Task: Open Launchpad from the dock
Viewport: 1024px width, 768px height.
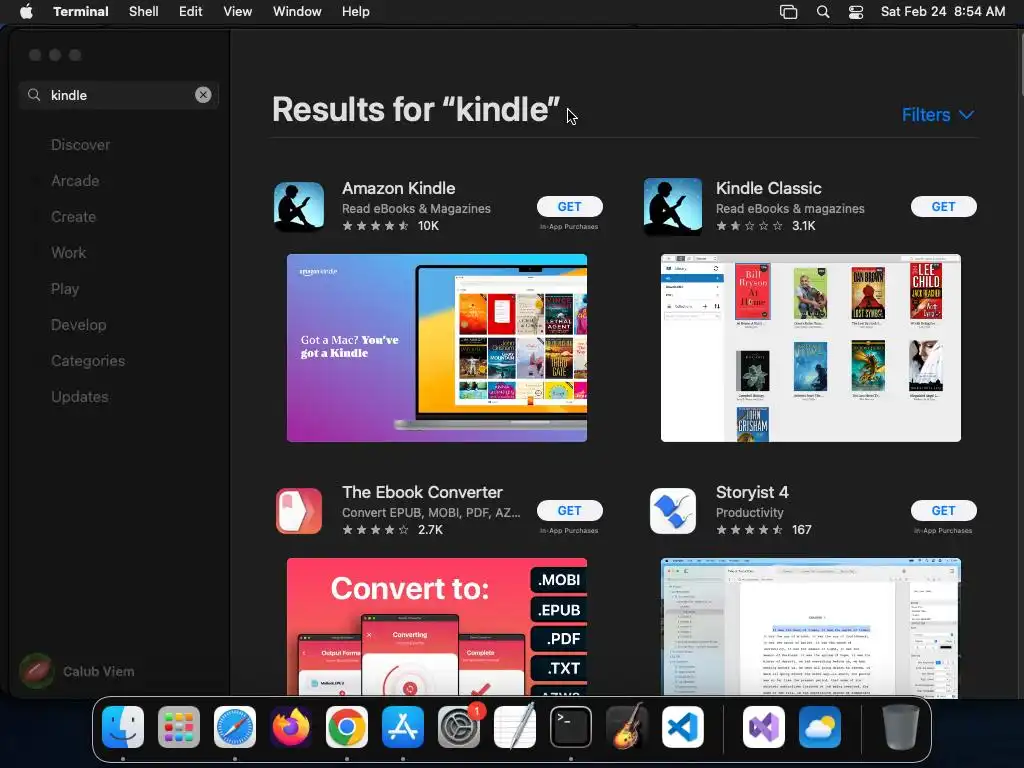Action: coord(179,727)
